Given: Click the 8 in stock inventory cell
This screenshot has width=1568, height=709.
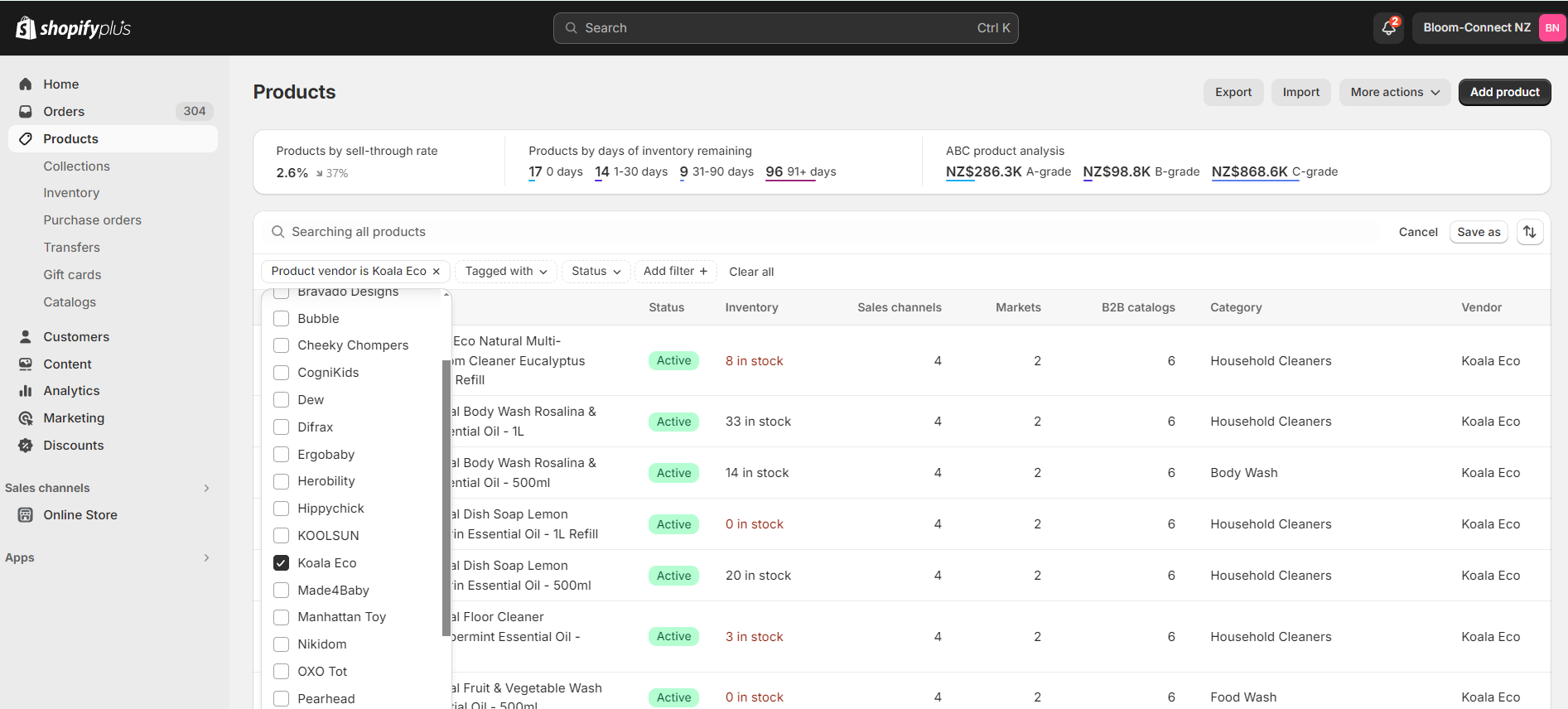Looking at the screenshot, I should tap(754, 361).
